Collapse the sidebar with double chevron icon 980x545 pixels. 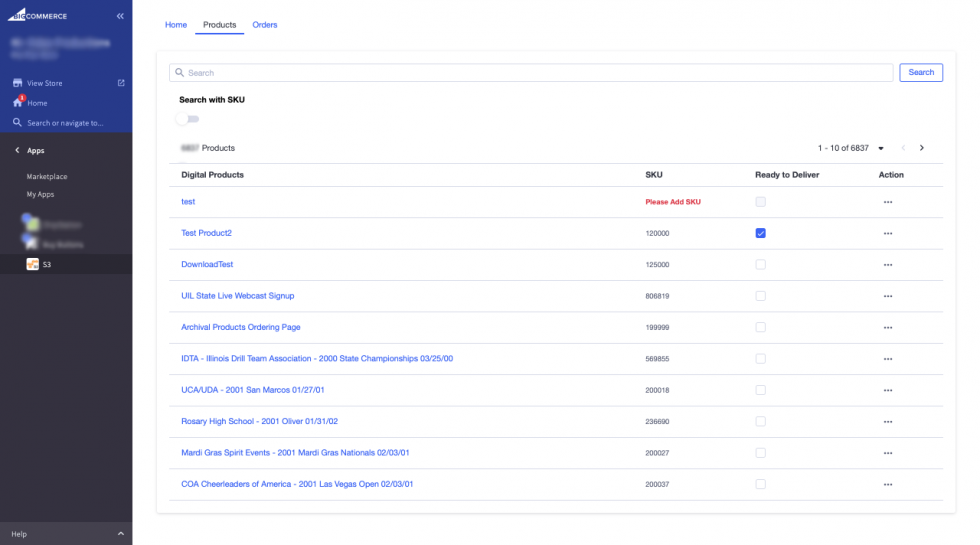[x=121, y=16]
